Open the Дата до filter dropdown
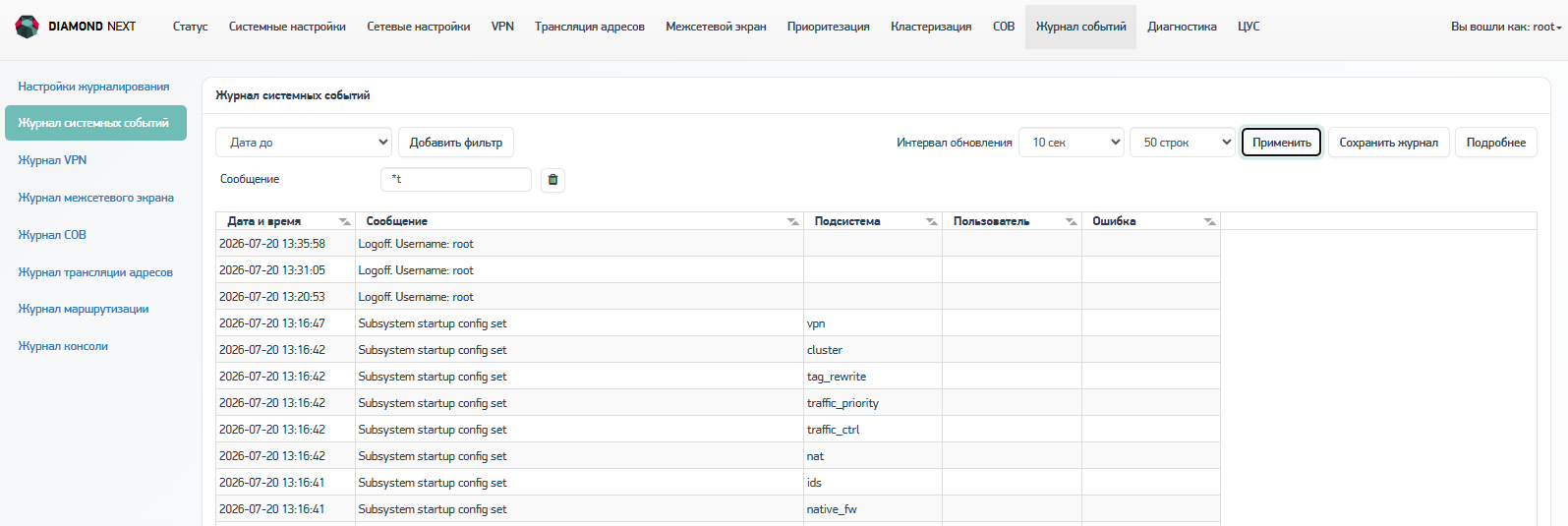The width and height of the screenshot is (1568, 526). coord(304,143)
